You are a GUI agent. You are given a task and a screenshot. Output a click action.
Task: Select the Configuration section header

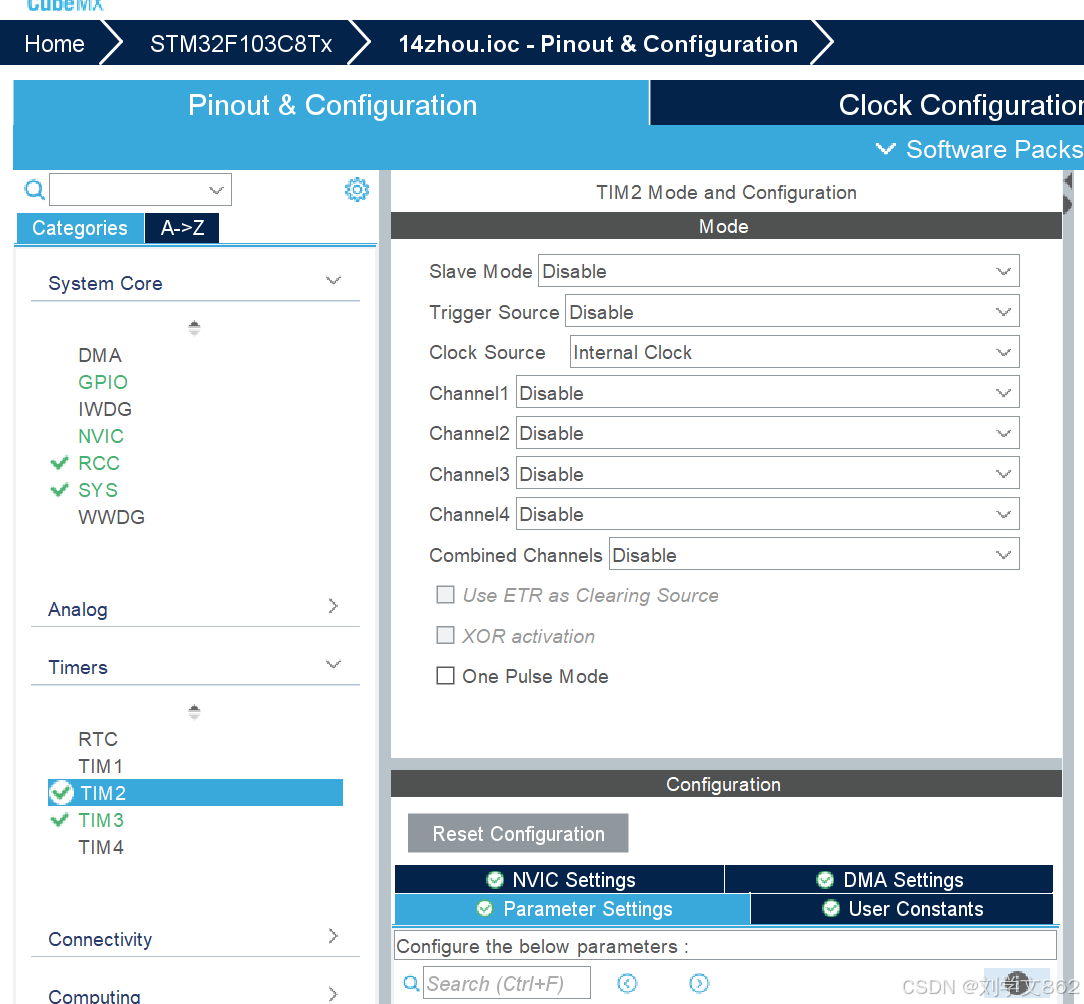coord(726,784)
